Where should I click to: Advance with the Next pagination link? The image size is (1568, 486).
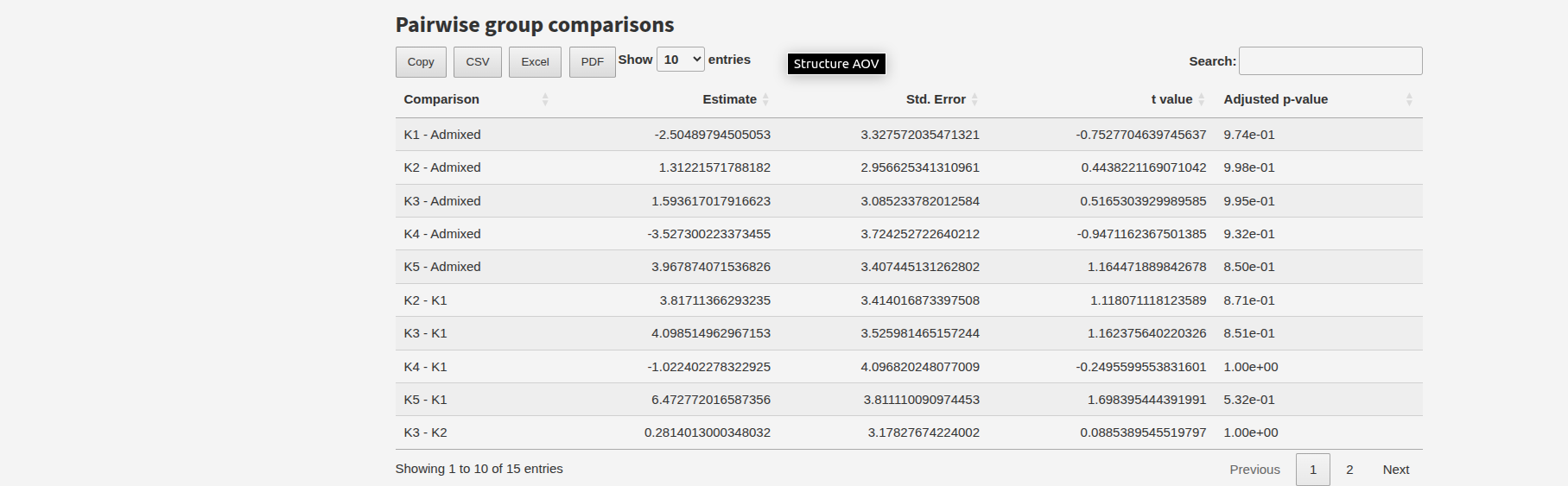click(x=1396, y=470)
